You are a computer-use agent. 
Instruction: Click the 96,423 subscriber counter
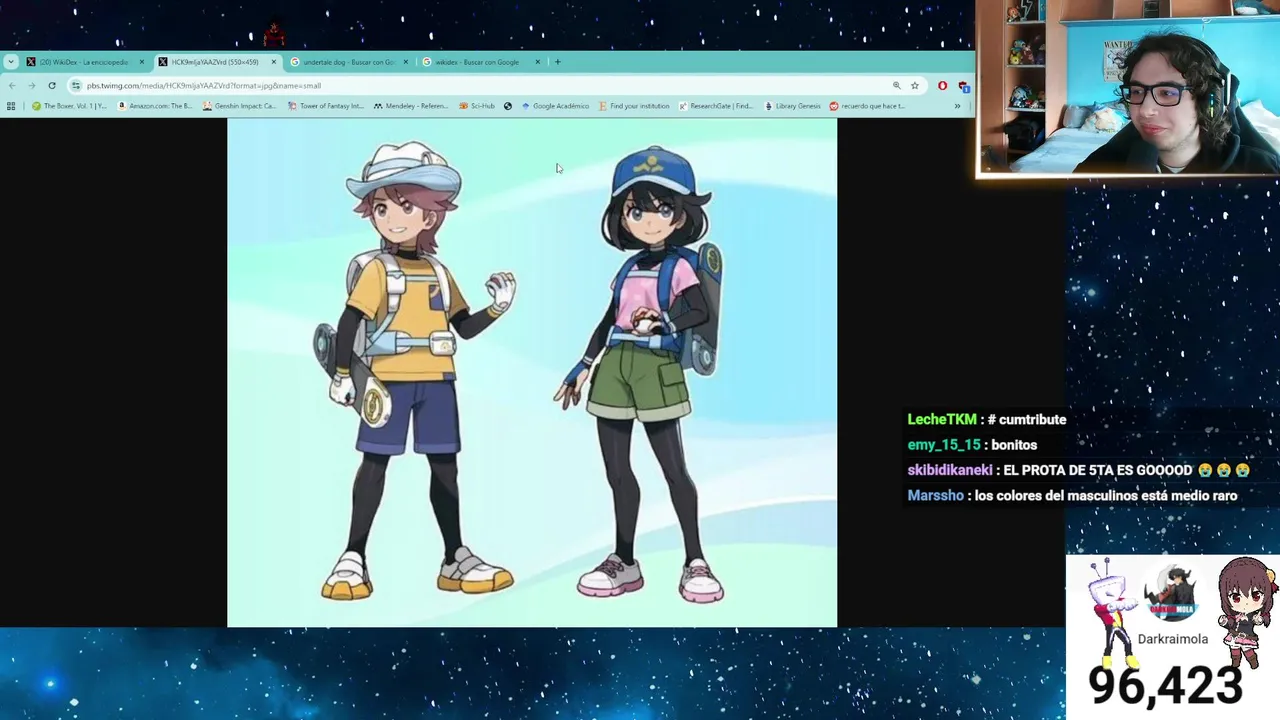tap(1165, 685)
